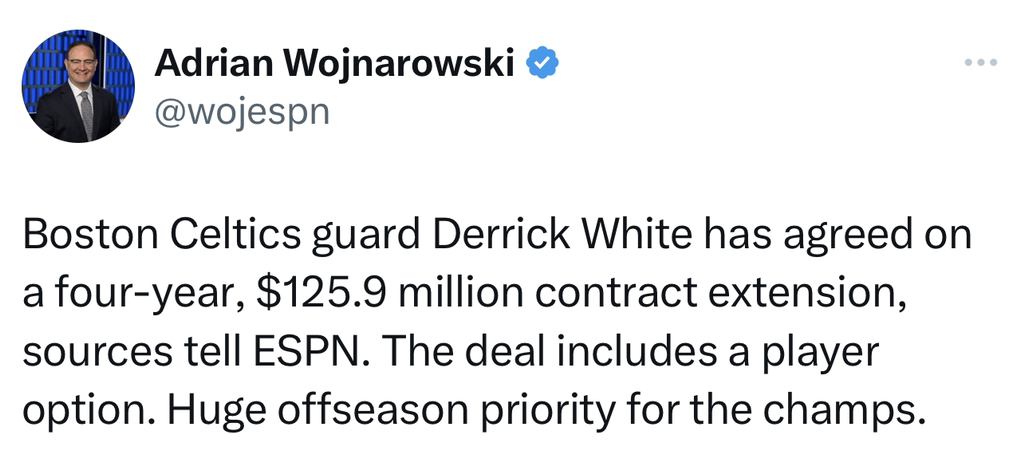Click the blue verified checkmark badge
The width and height of the screenshot is (1024, 466).
pyautogui.click(x=543, y=63)
